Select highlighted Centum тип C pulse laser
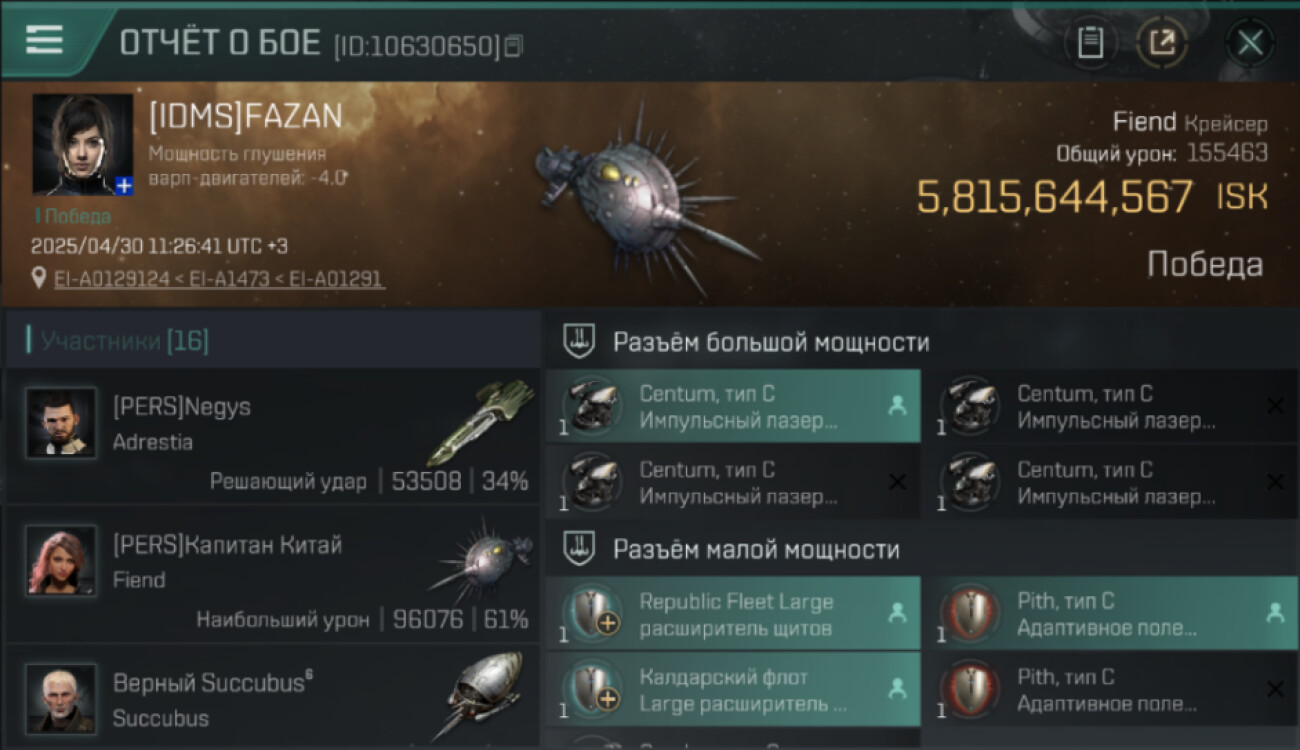Screen dimensions: 1300x750 coord(733,406)
